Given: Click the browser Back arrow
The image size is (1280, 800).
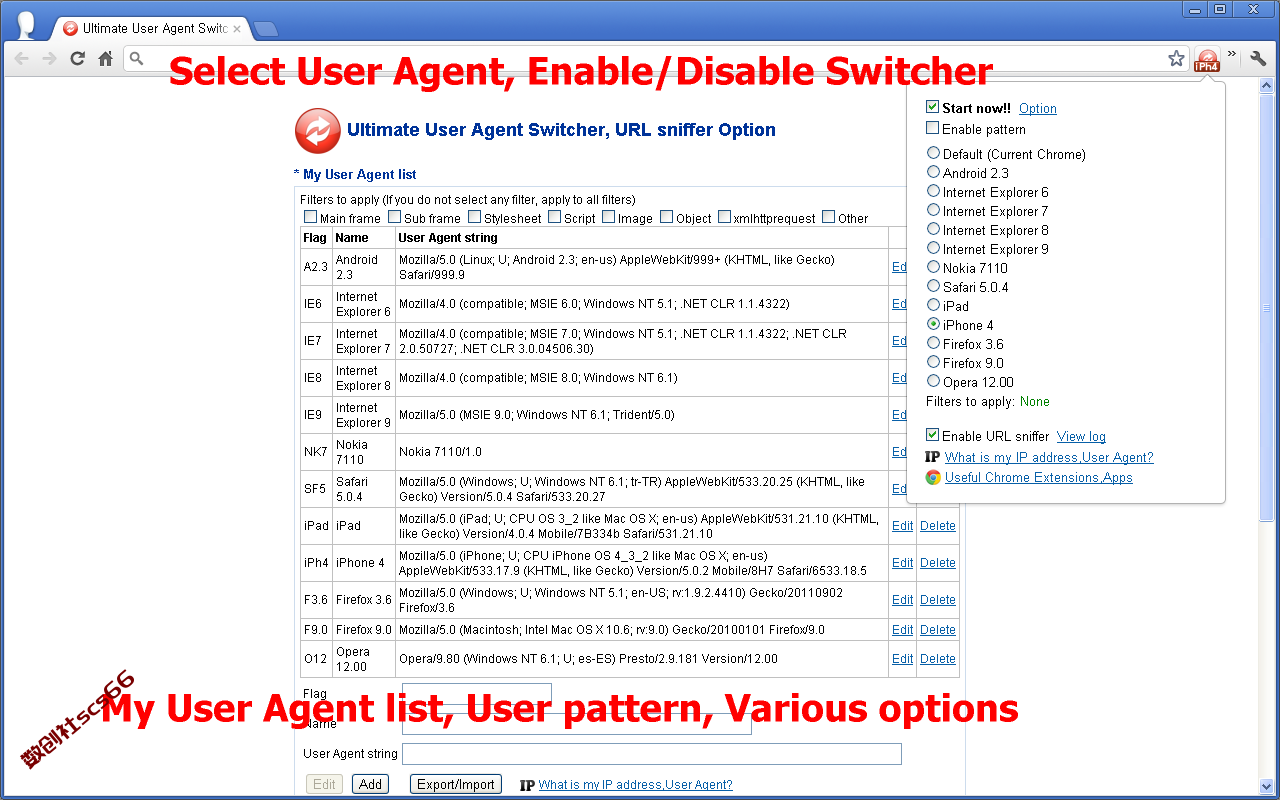Looking at the screenshot, I should click(x=22, y=59).
